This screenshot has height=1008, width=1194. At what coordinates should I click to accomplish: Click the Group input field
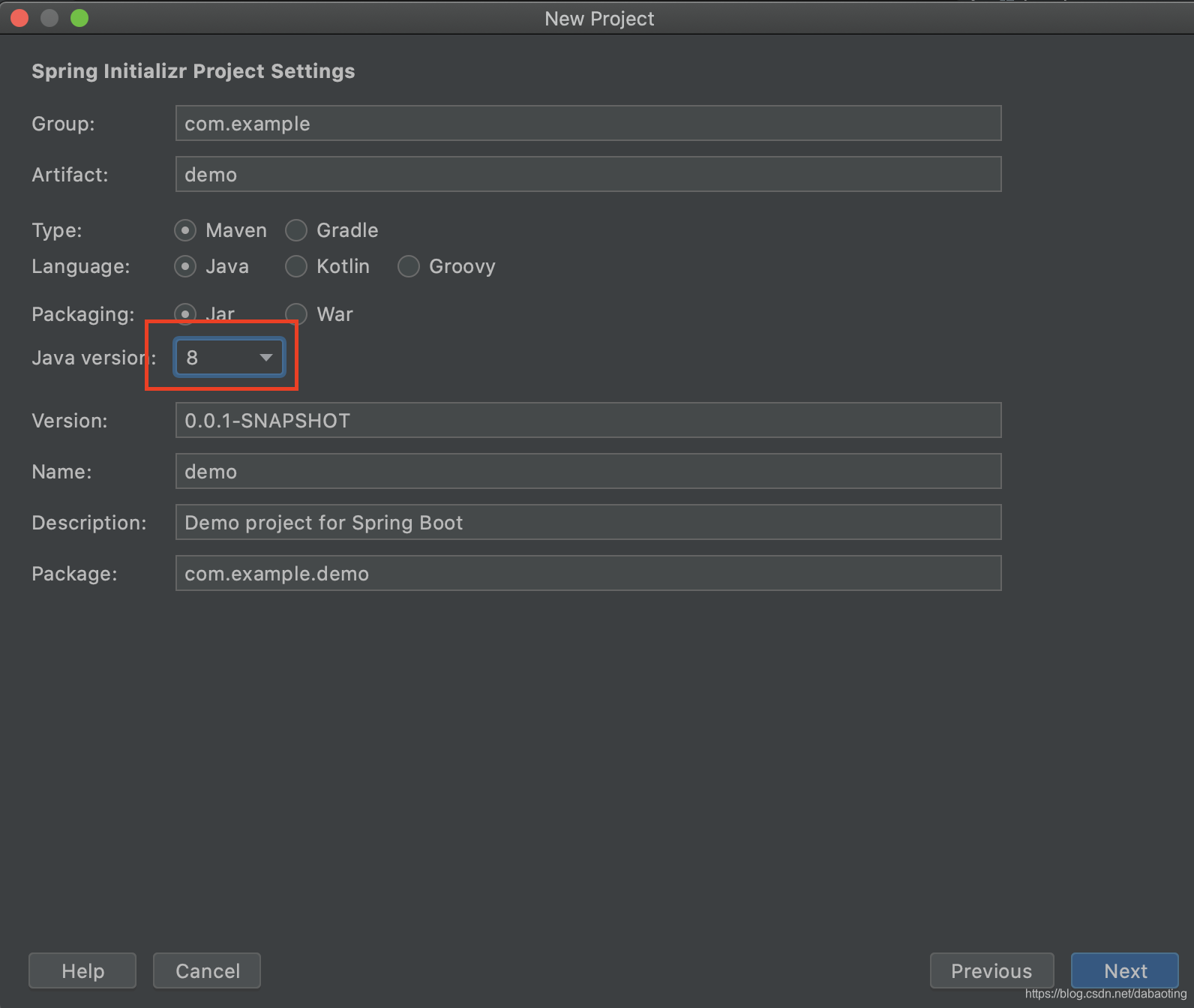[589, 123]
